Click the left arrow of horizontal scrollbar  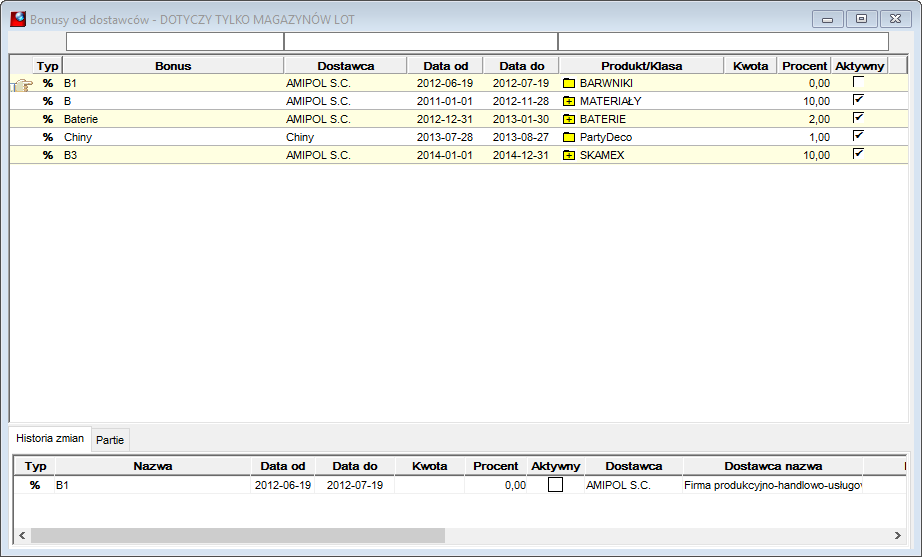[x=22, y=535]
